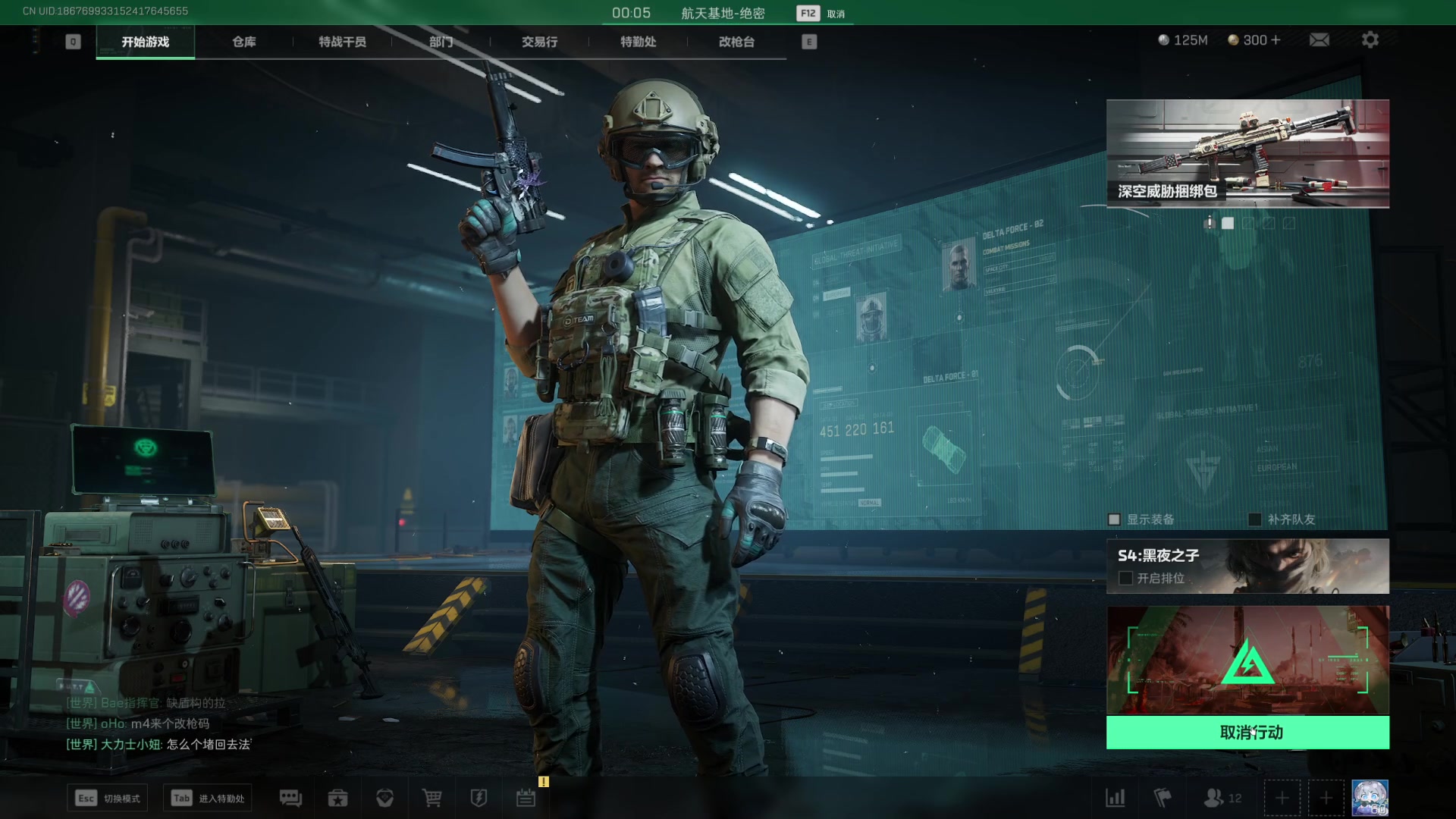1456x819 pixels.
Task: Select the first banner page indicator
Action: point(1210,223)
